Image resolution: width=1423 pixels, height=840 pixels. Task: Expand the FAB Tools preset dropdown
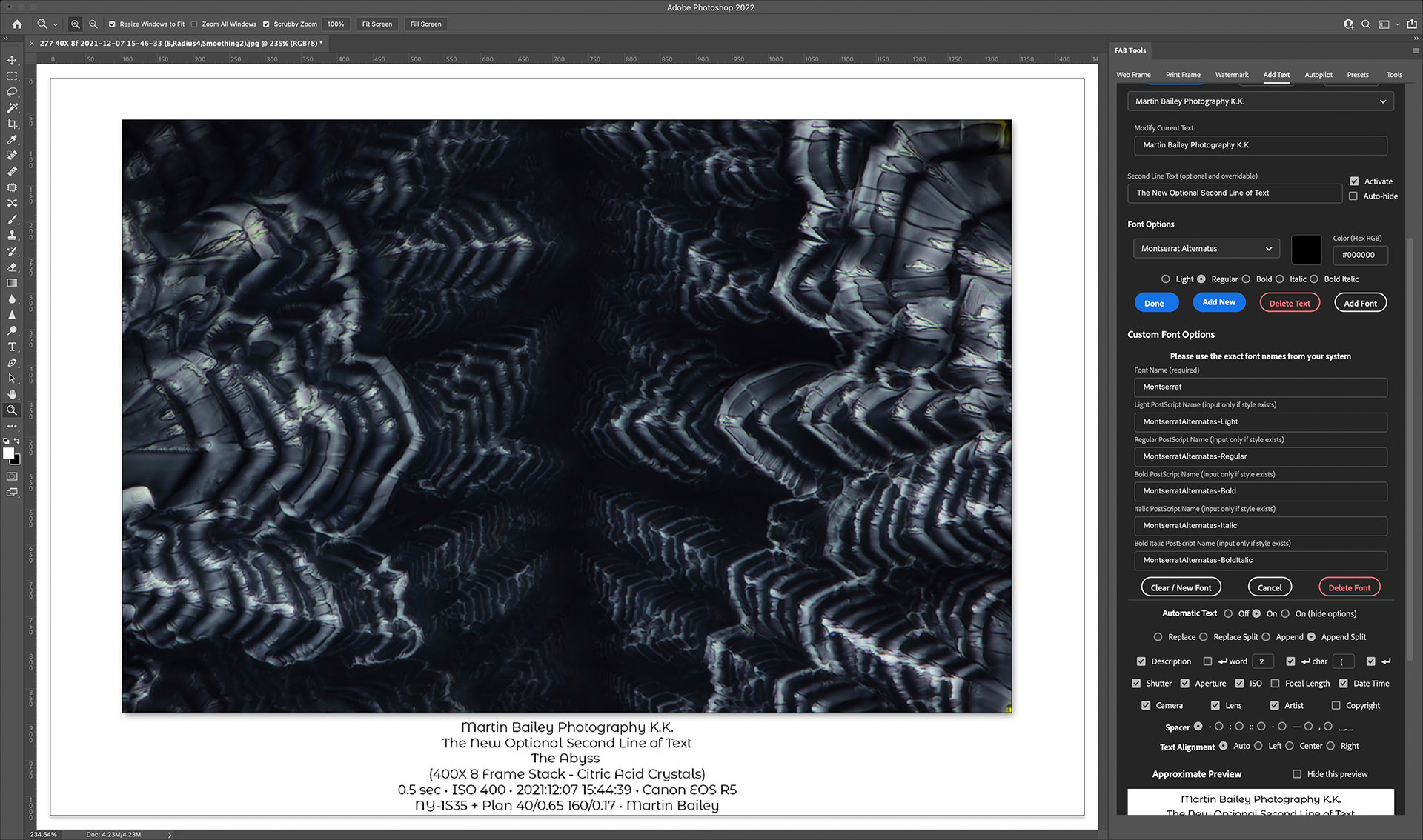tap(1382, 101)
